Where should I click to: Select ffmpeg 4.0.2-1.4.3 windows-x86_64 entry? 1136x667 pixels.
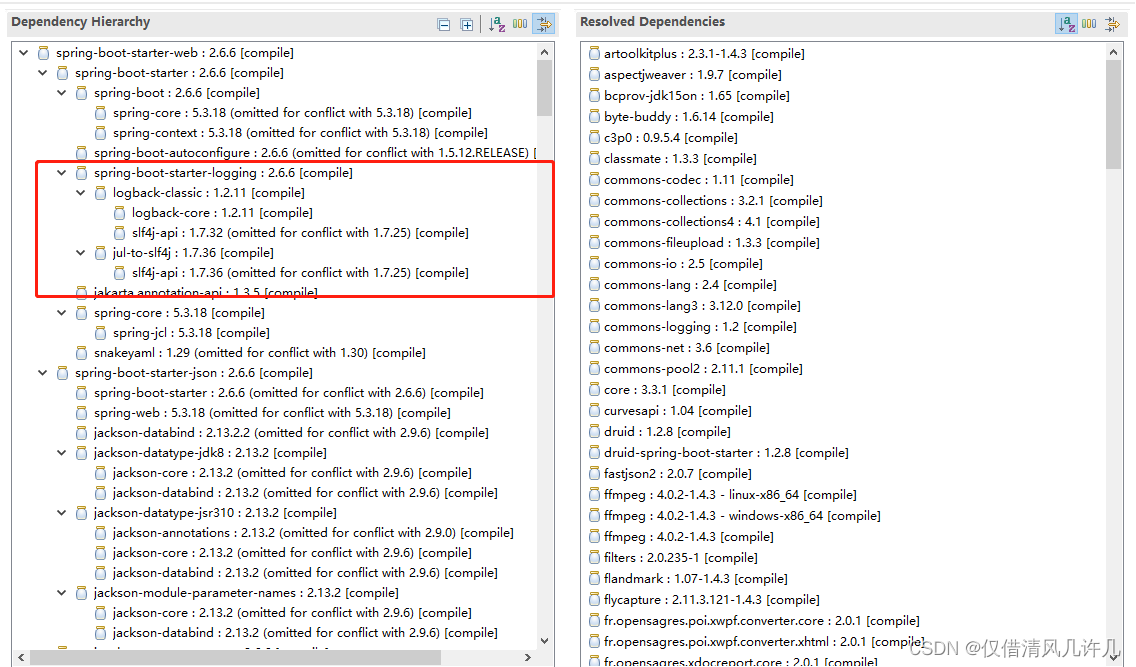(x=742, y=516)
